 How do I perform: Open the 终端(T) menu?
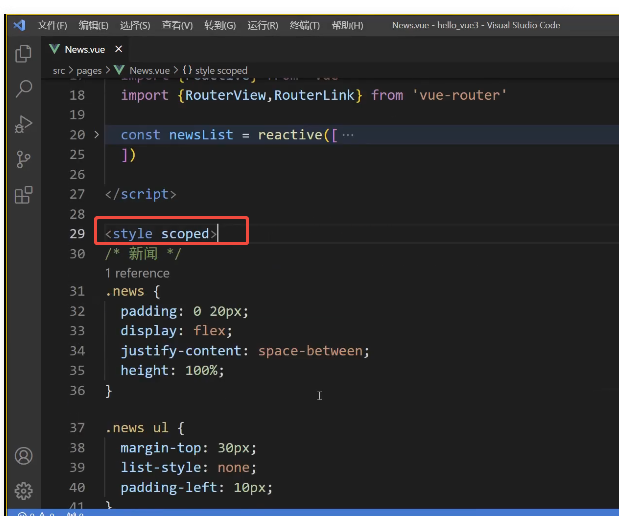point(304,26)
